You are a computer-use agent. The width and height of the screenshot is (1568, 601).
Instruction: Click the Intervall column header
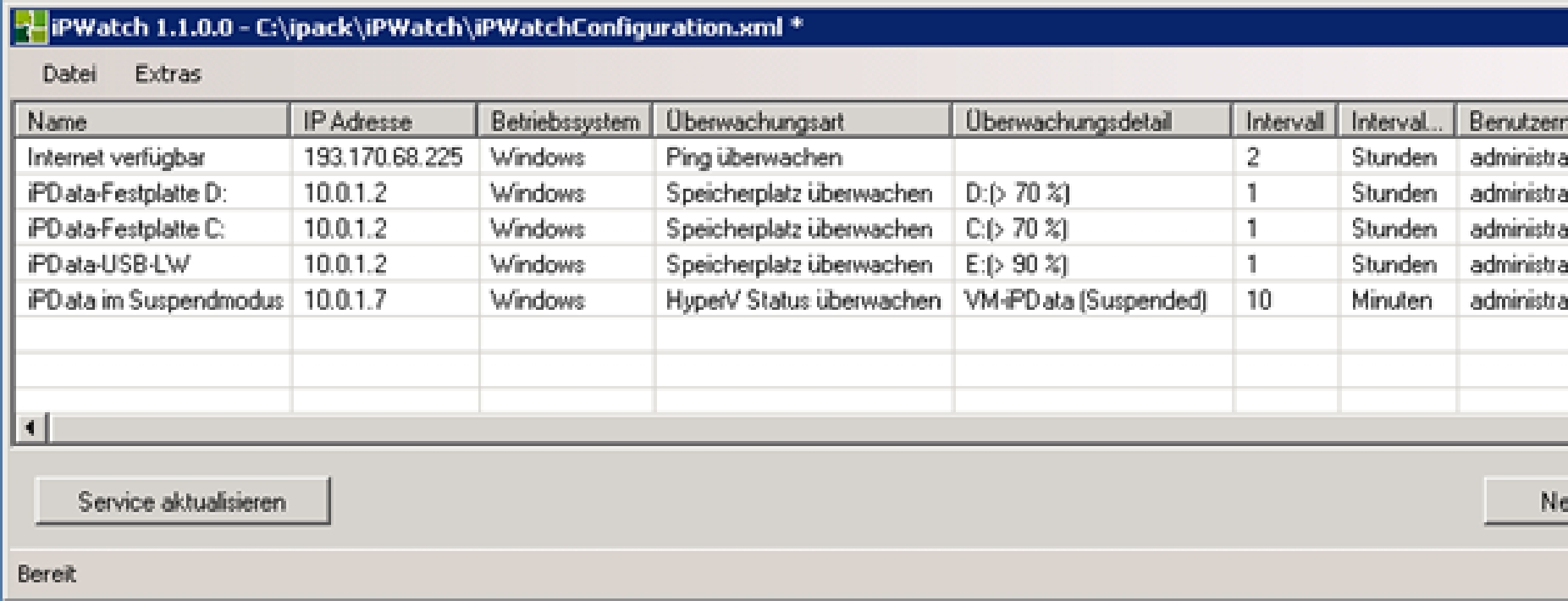click(x=1284, y=122)
